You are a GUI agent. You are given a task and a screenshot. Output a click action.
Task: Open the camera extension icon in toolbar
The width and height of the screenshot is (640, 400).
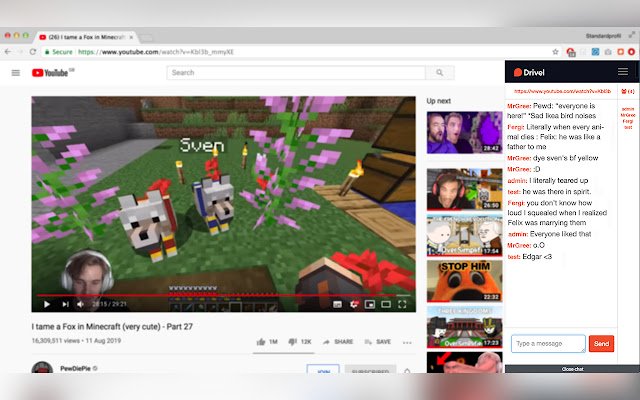[608, 52]
